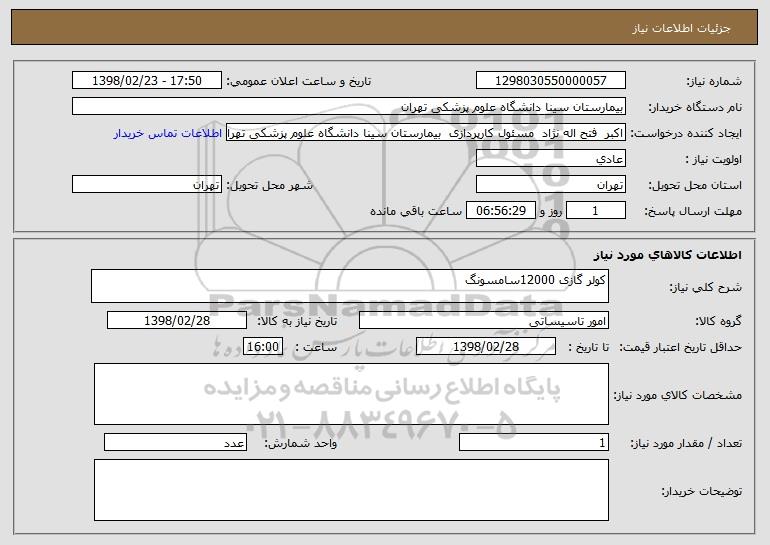Click the label مهلت ارسال پاسخ
The width and height of the screenshot is (770, 545).
click(693, 212)
